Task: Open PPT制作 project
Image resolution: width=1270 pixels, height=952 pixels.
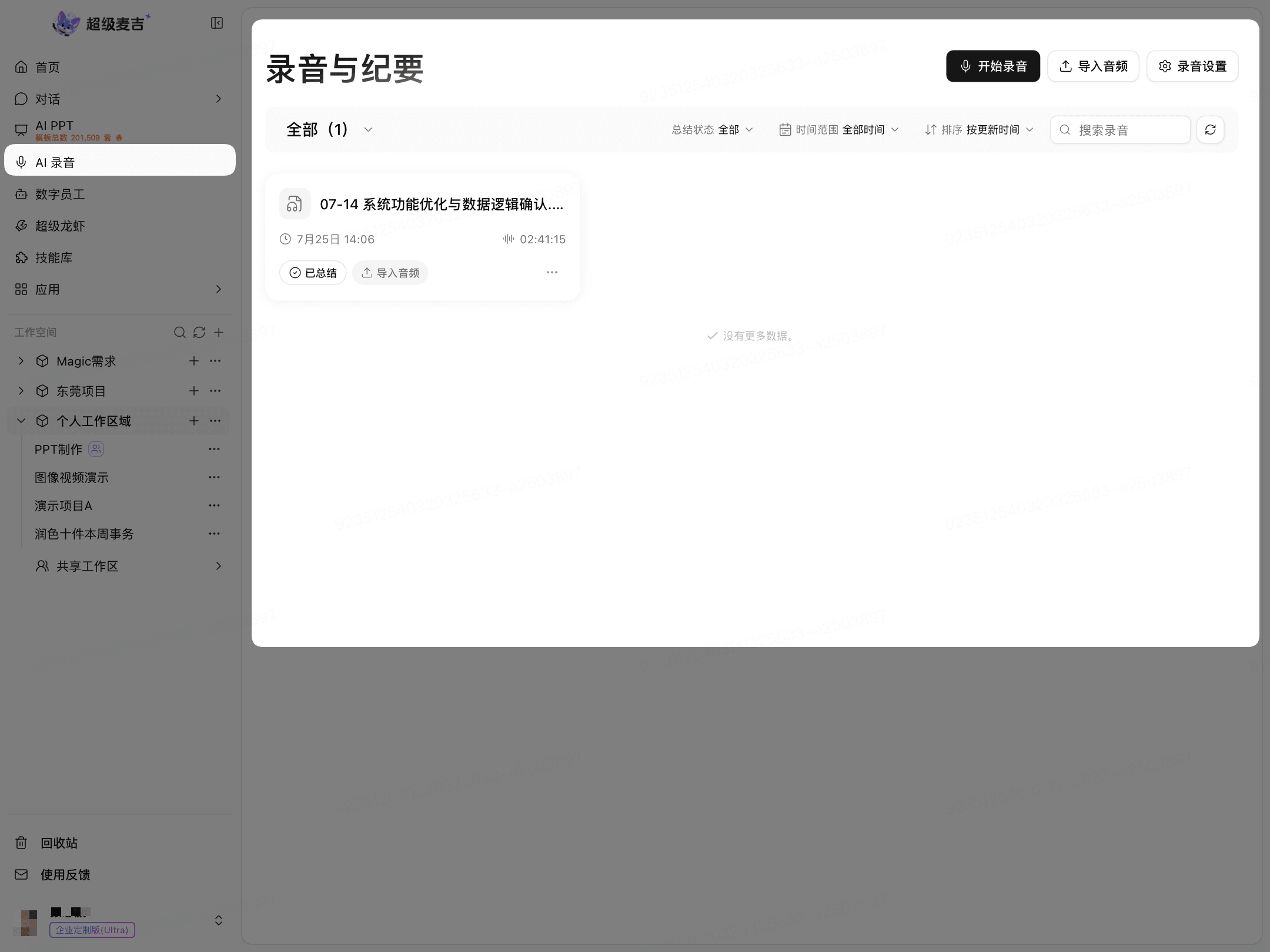Action: click(58, 450)
